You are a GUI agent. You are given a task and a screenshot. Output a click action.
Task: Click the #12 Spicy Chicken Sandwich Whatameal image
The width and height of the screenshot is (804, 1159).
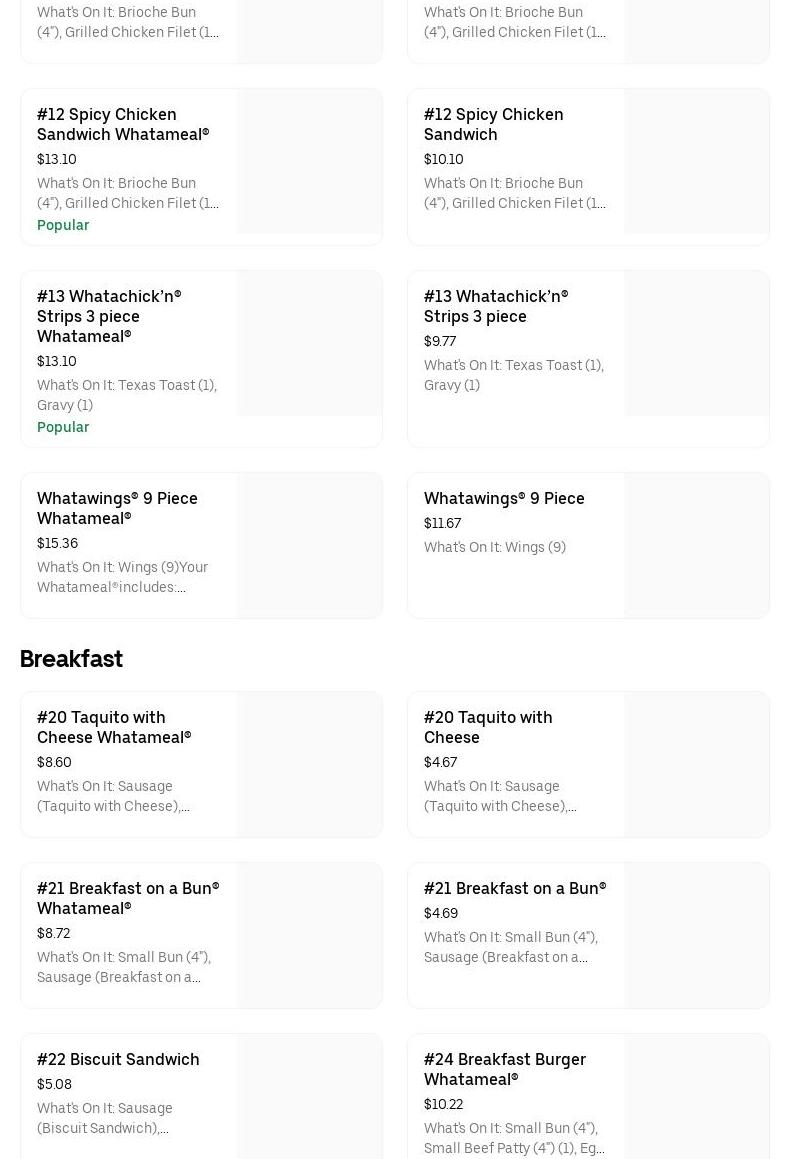[310, 162]
